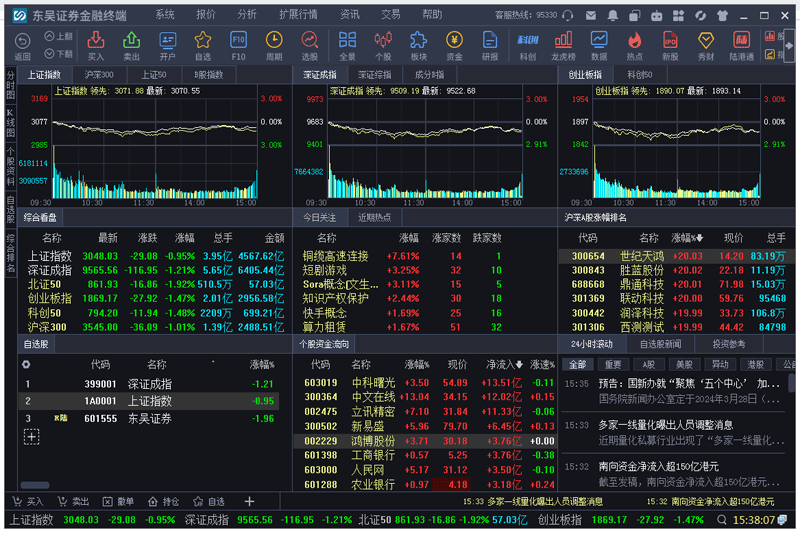Select the 重要 news filter
This screenshot has width=800, height=533.
tap(612, 365)
